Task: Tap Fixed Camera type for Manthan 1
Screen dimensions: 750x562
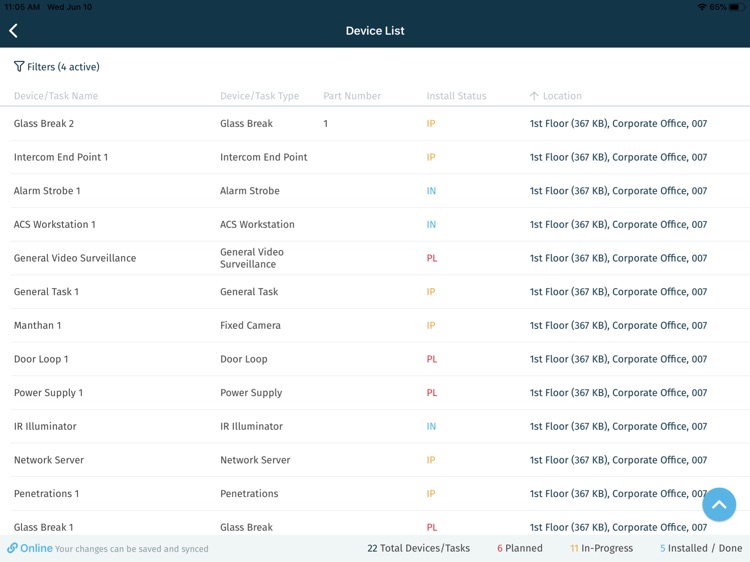Action: coord(250,325)
